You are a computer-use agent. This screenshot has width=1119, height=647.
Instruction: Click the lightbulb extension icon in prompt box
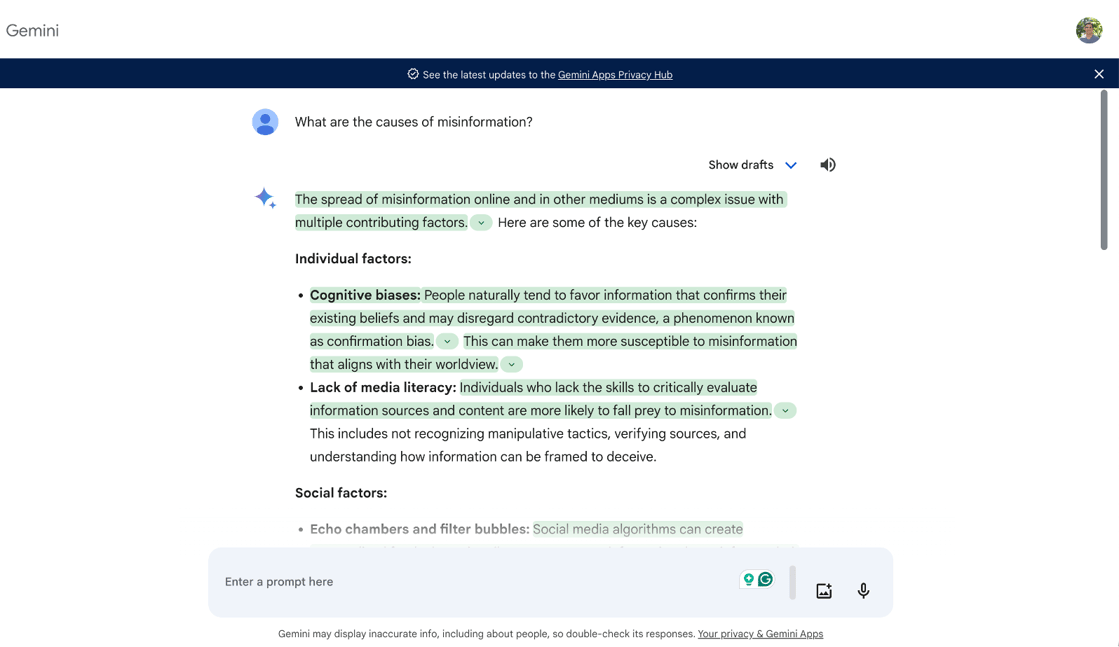click(x=748, y=580)
